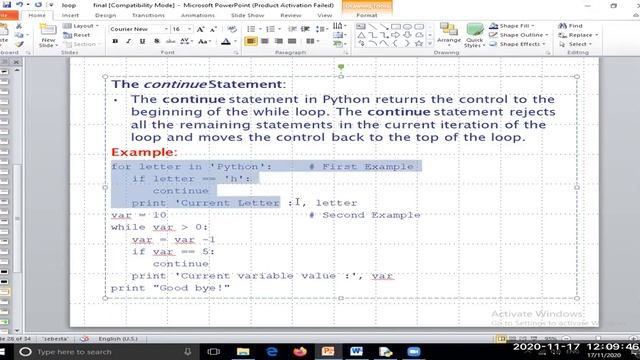Click the Format Painter brush icon
The image size is (640, 360).
click(x=19, y=44)
